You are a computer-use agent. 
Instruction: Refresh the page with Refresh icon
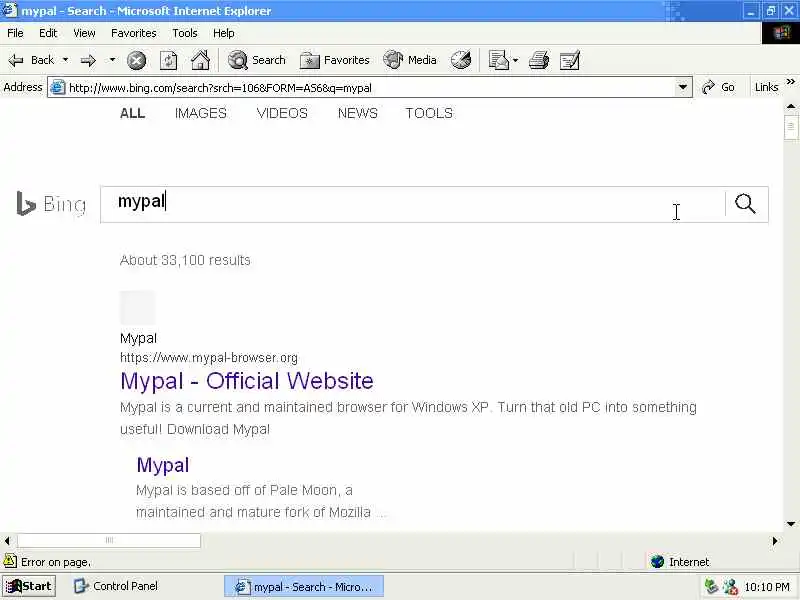[x=169, y=61]
